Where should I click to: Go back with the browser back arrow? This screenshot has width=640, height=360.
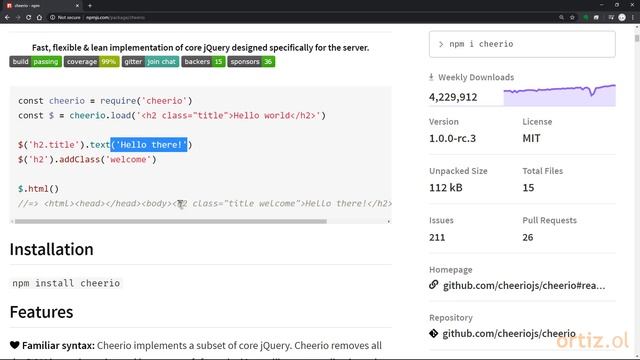(x=7, y=18)
